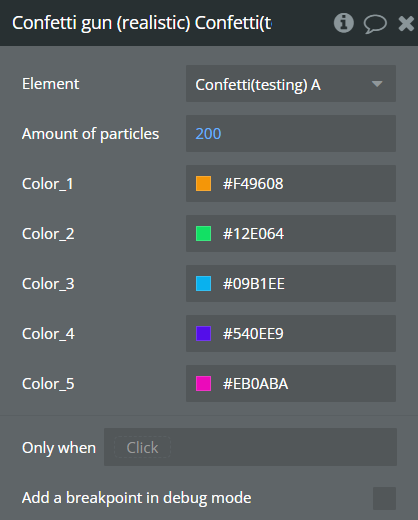Edit the #EB0ABA hex value field
Screen dimensions: 418x520
coord(291,384)
